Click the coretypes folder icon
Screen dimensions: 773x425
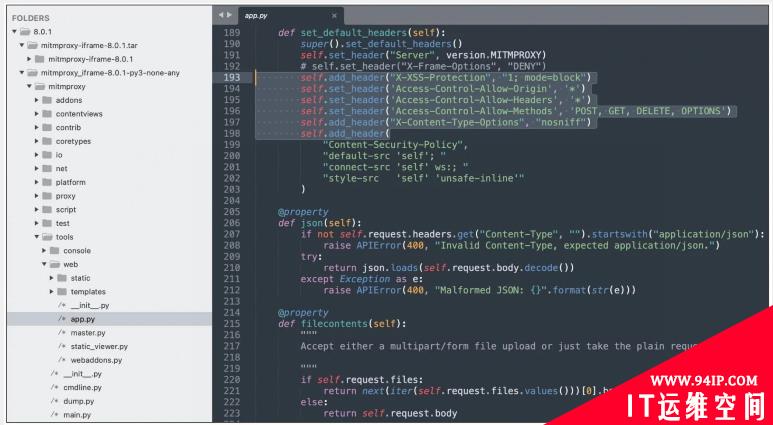(47, 141)
